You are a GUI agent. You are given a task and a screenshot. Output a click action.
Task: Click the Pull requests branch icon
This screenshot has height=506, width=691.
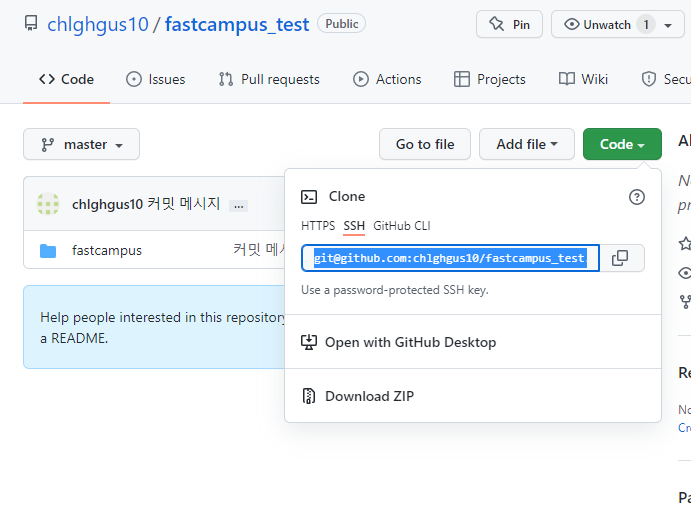click(226, 79)
